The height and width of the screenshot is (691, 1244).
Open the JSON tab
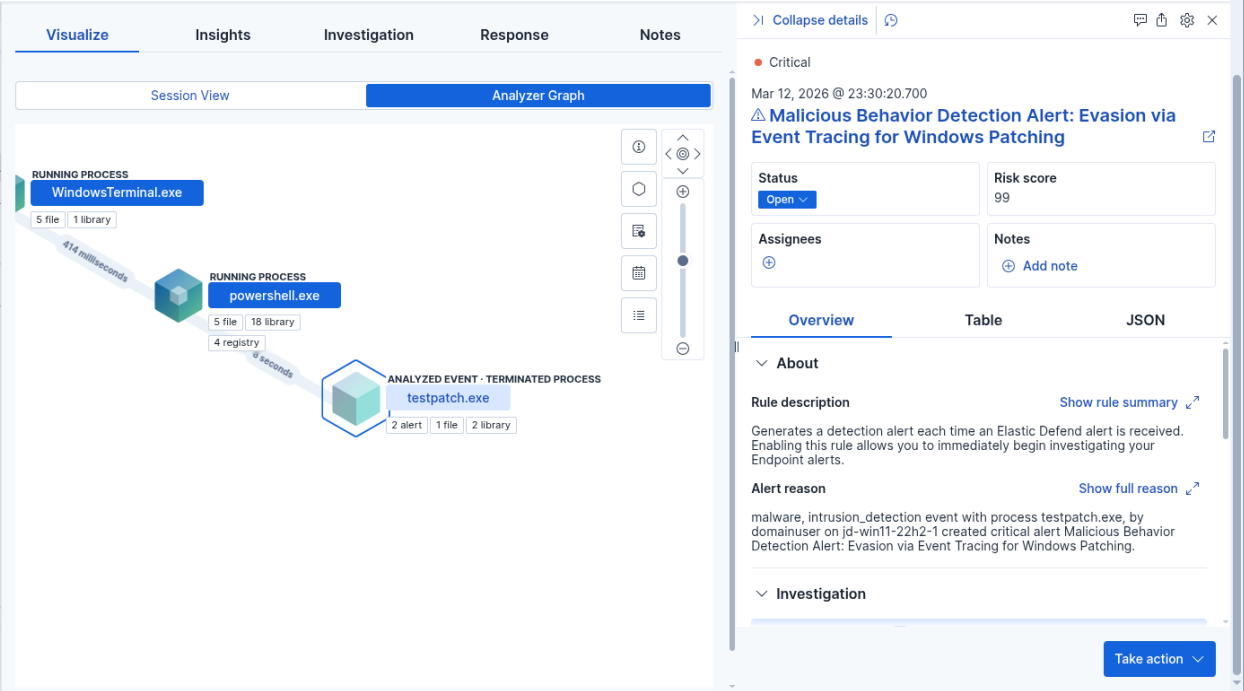(x=1145, y=320)
